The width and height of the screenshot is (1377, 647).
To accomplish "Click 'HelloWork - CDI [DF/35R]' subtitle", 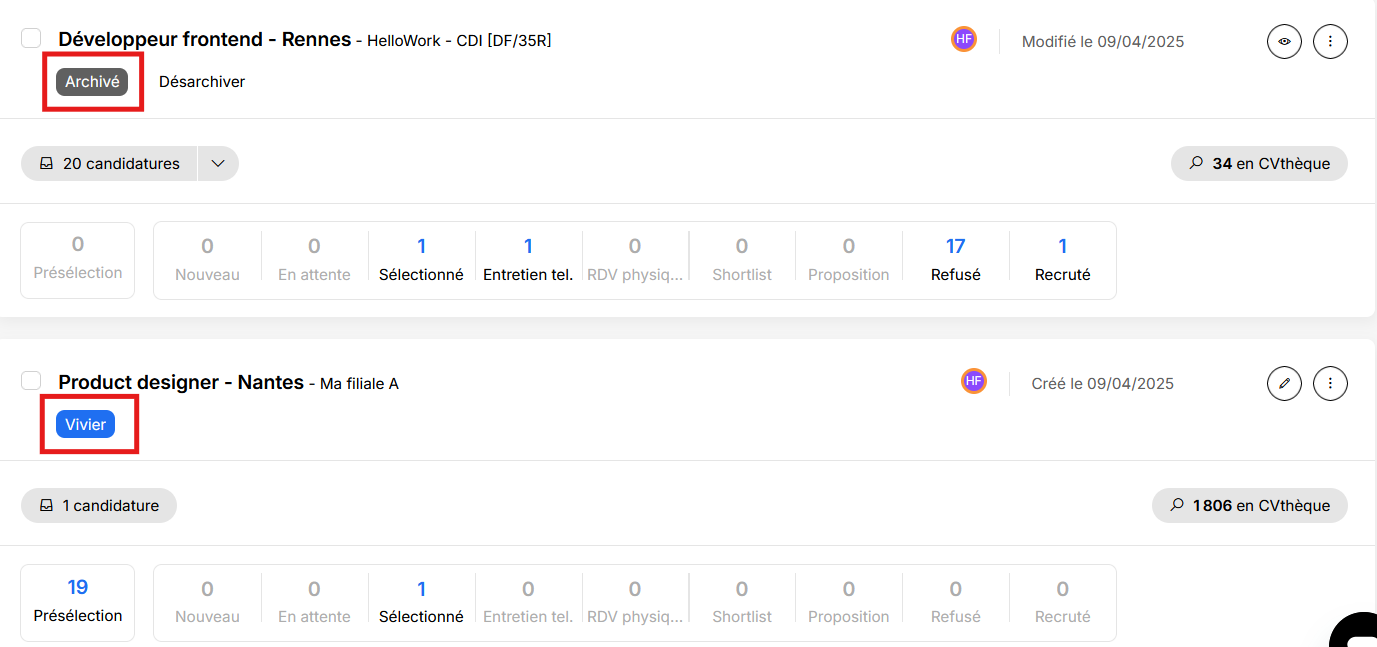I will (x=459, y=41).
